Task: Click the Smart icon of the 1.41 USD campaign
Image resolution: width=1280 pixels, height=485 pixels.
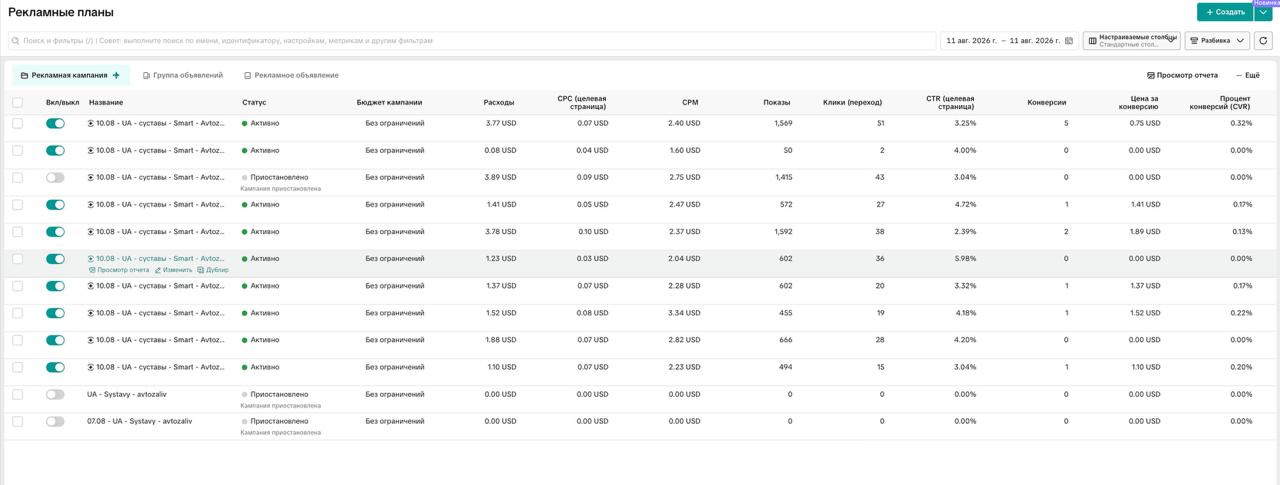Action: point(91,204)
